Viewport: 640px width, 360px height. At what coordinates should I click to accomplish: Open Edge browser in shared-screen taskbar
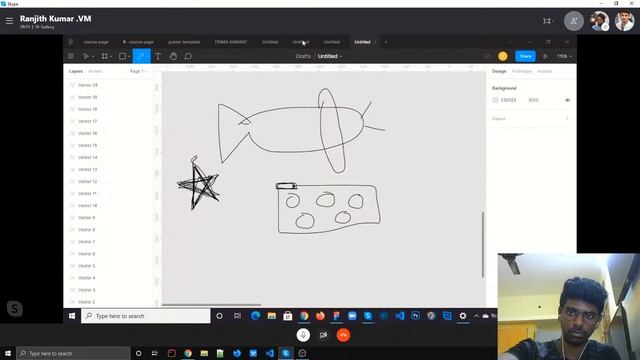[x=256, y=316]
